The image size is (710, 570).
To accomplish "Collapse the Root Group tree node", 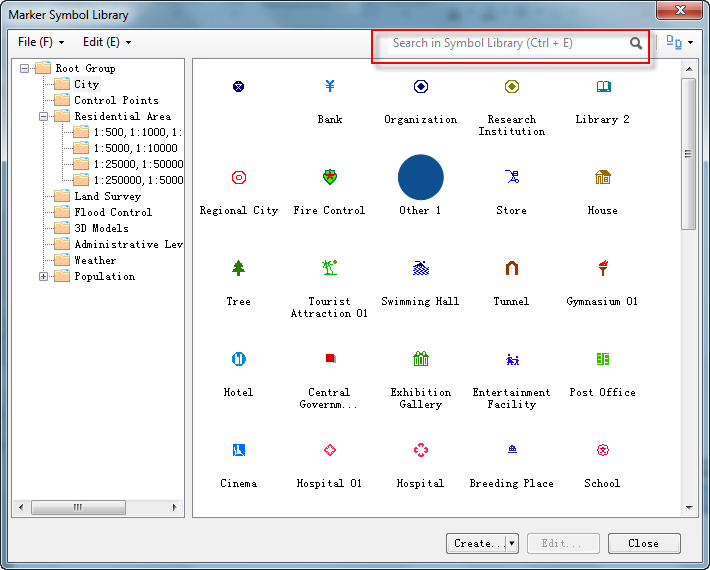I will click(x=25, y=69).
